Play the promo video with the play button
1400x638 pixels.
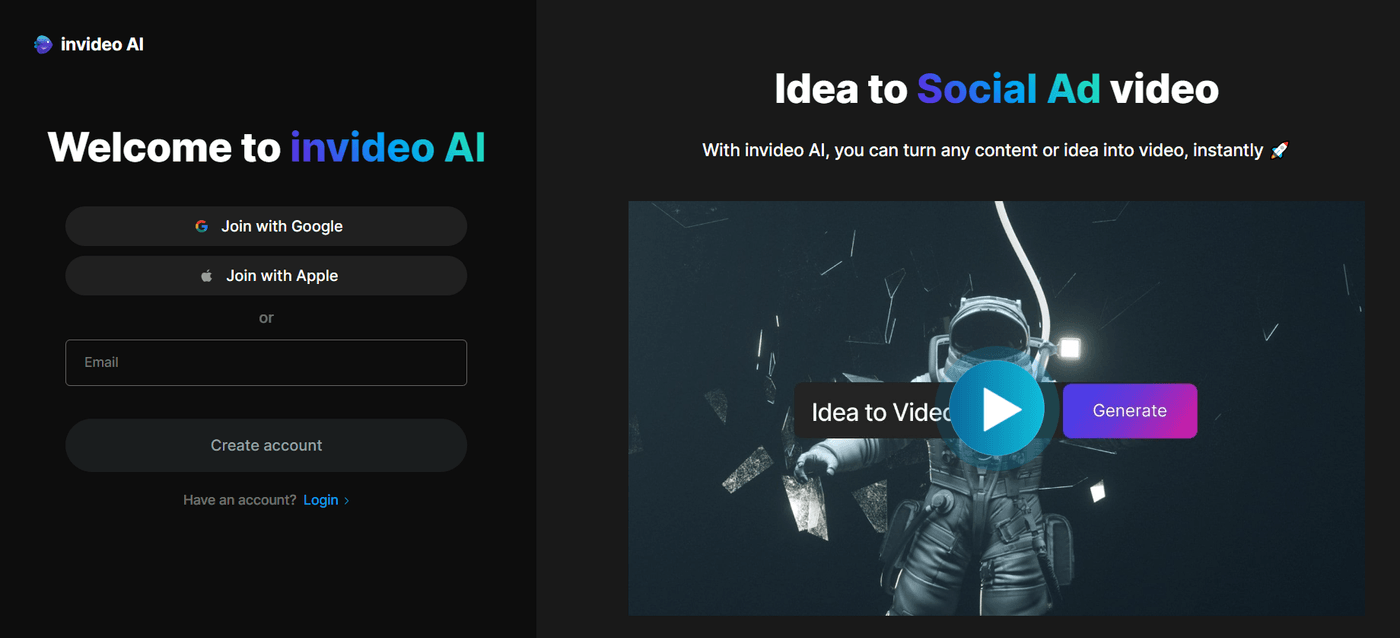pos(997,409)
